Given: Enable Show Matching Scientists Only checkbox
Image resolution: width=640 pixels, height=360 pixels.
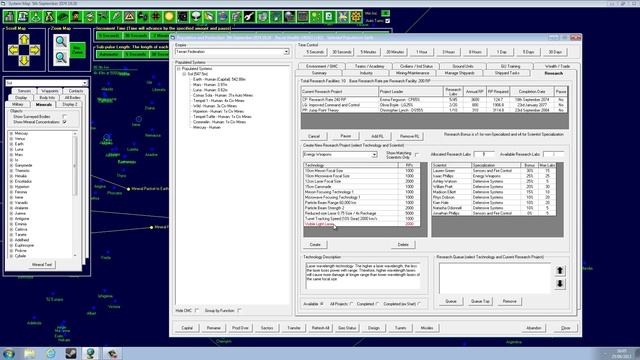Looking at the screenshot, I should pyautogui.click(x=417, y=155).
